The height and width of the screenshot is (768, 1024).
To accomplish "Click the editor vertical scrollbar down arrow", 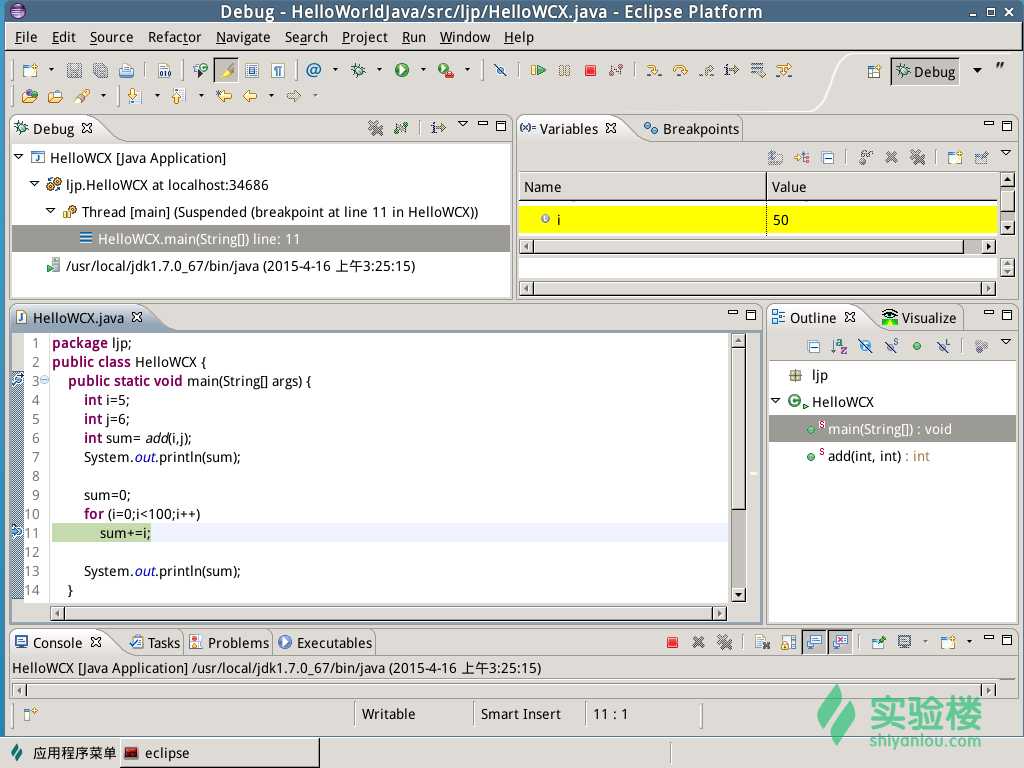I will (739, 594).
